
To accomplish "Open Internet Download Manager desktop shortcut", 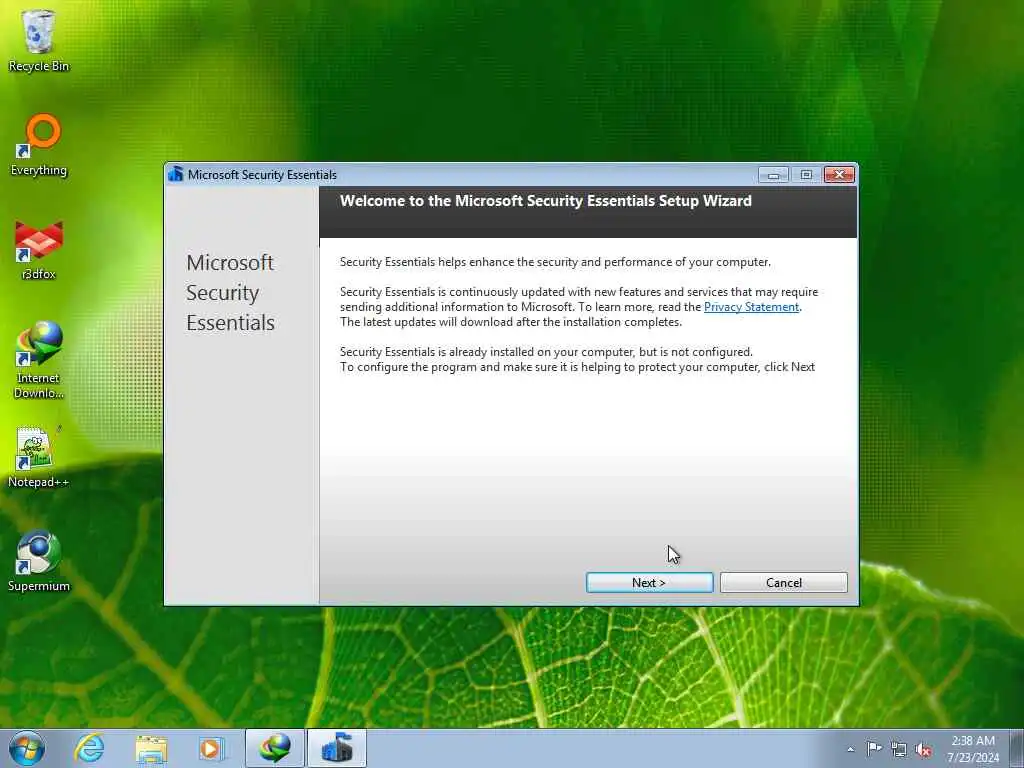I will 39,359.
